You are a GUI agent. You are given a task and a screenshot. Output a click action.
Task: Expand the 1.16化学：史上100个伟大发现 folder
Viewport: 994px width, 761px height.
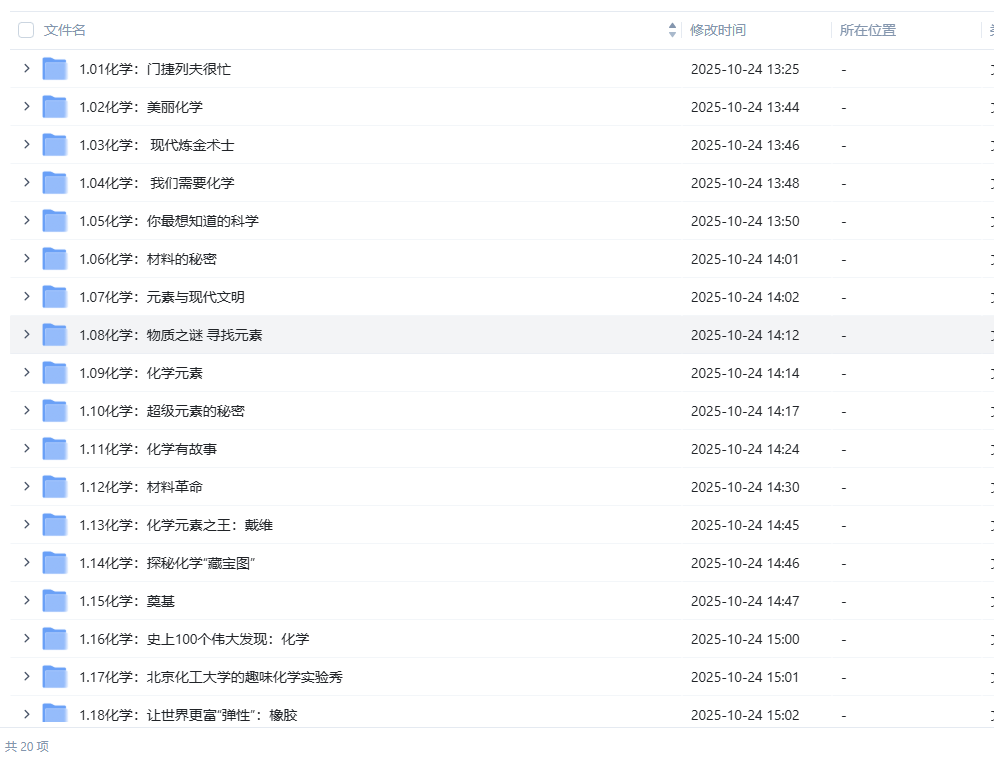27,639
